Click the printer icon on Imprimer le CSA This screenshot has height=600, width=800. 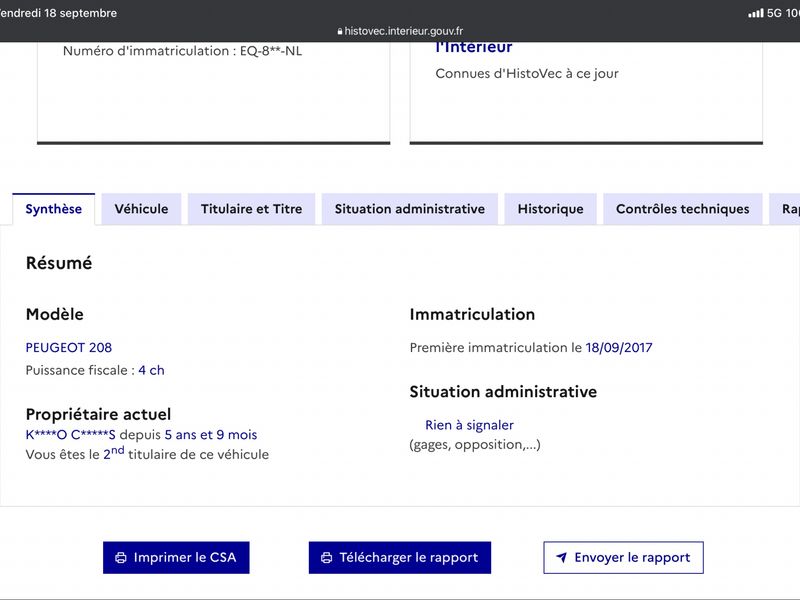coord(121,558)
